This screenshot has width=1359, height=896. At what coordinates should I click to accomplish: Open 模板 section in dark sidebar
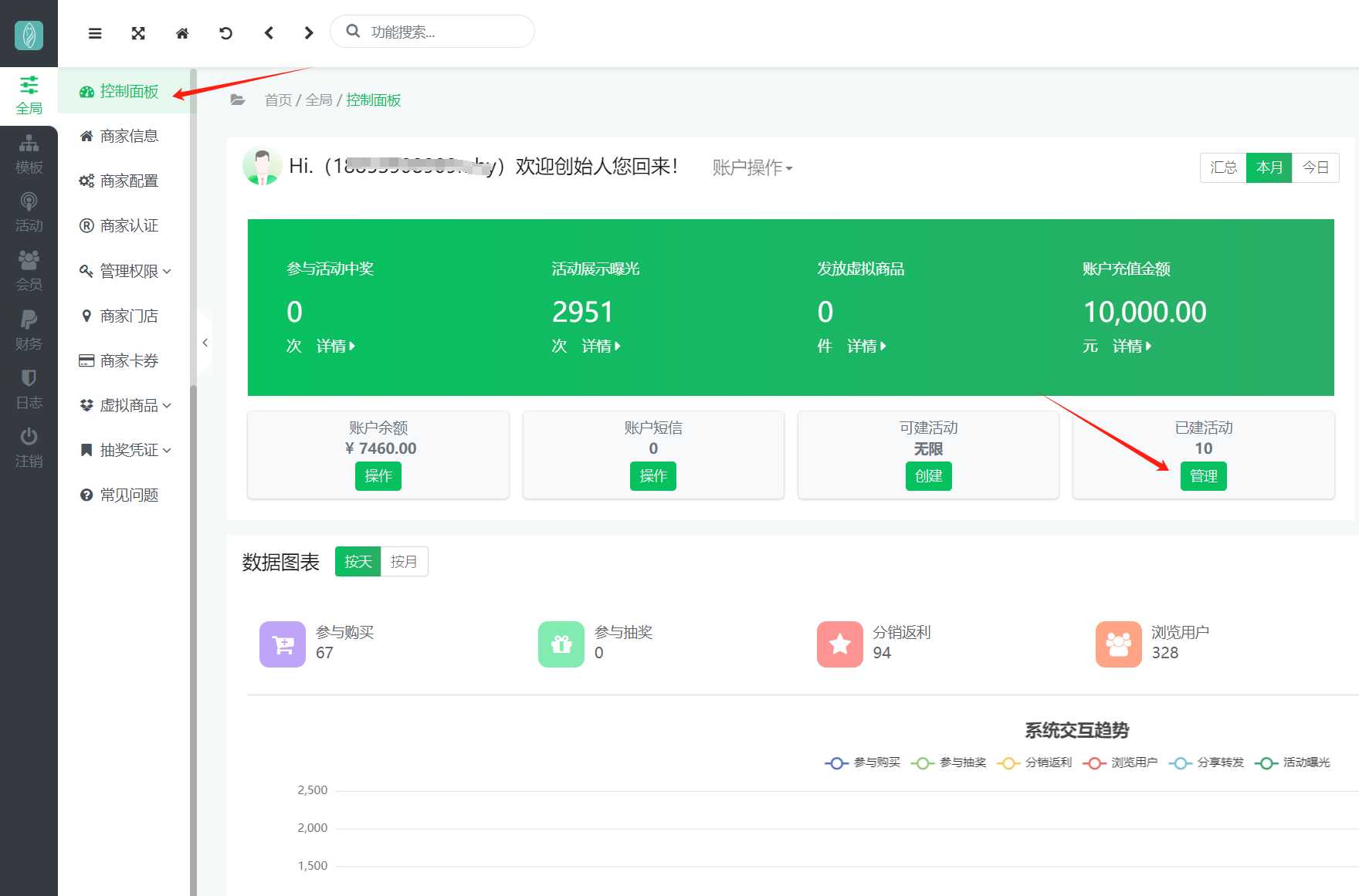[x=29, y=154]
